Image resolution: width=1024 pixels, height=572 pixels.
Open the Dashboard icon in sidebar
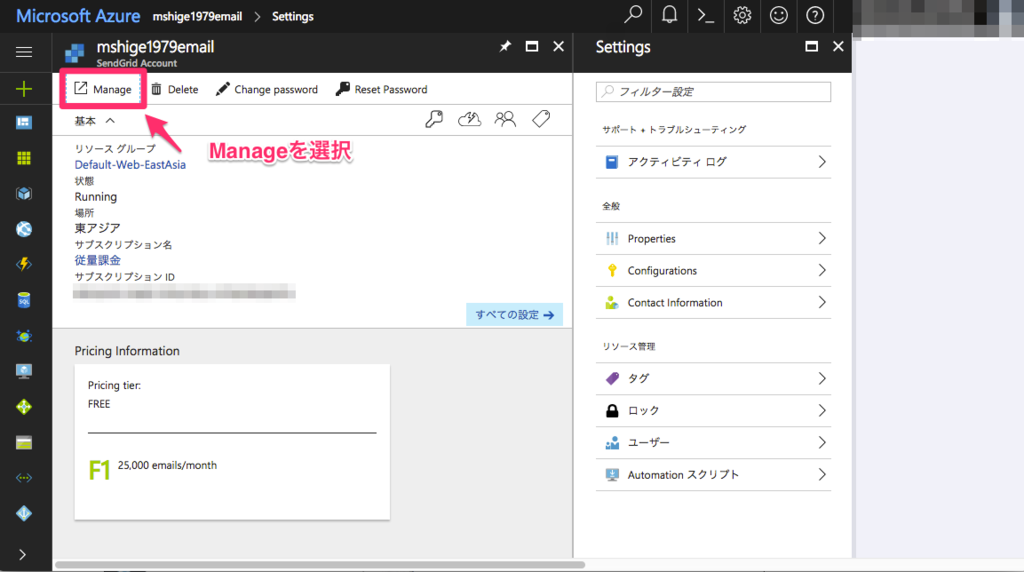(24, 123)
